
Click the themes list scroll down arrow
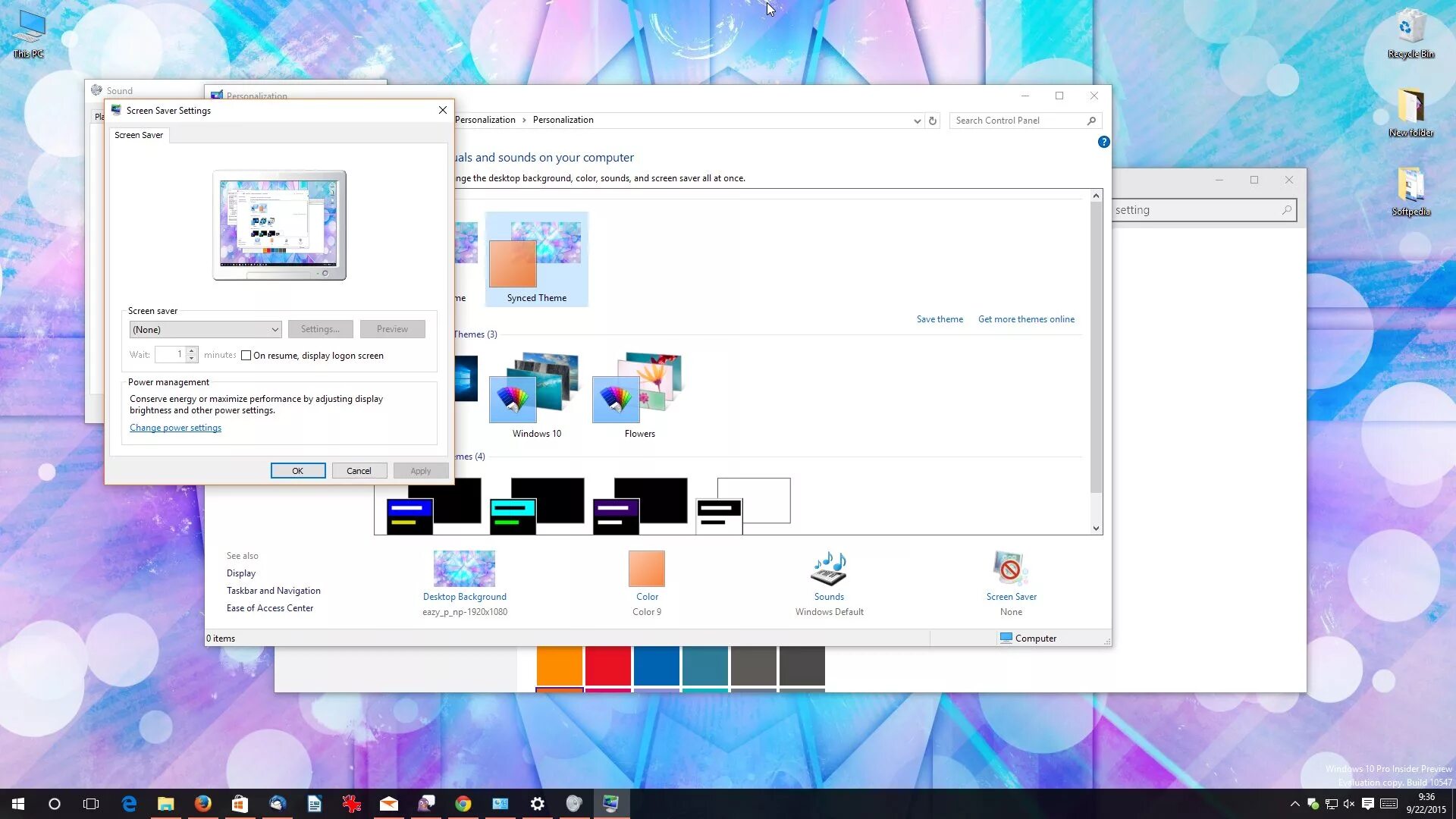[x=1096, y=529]
